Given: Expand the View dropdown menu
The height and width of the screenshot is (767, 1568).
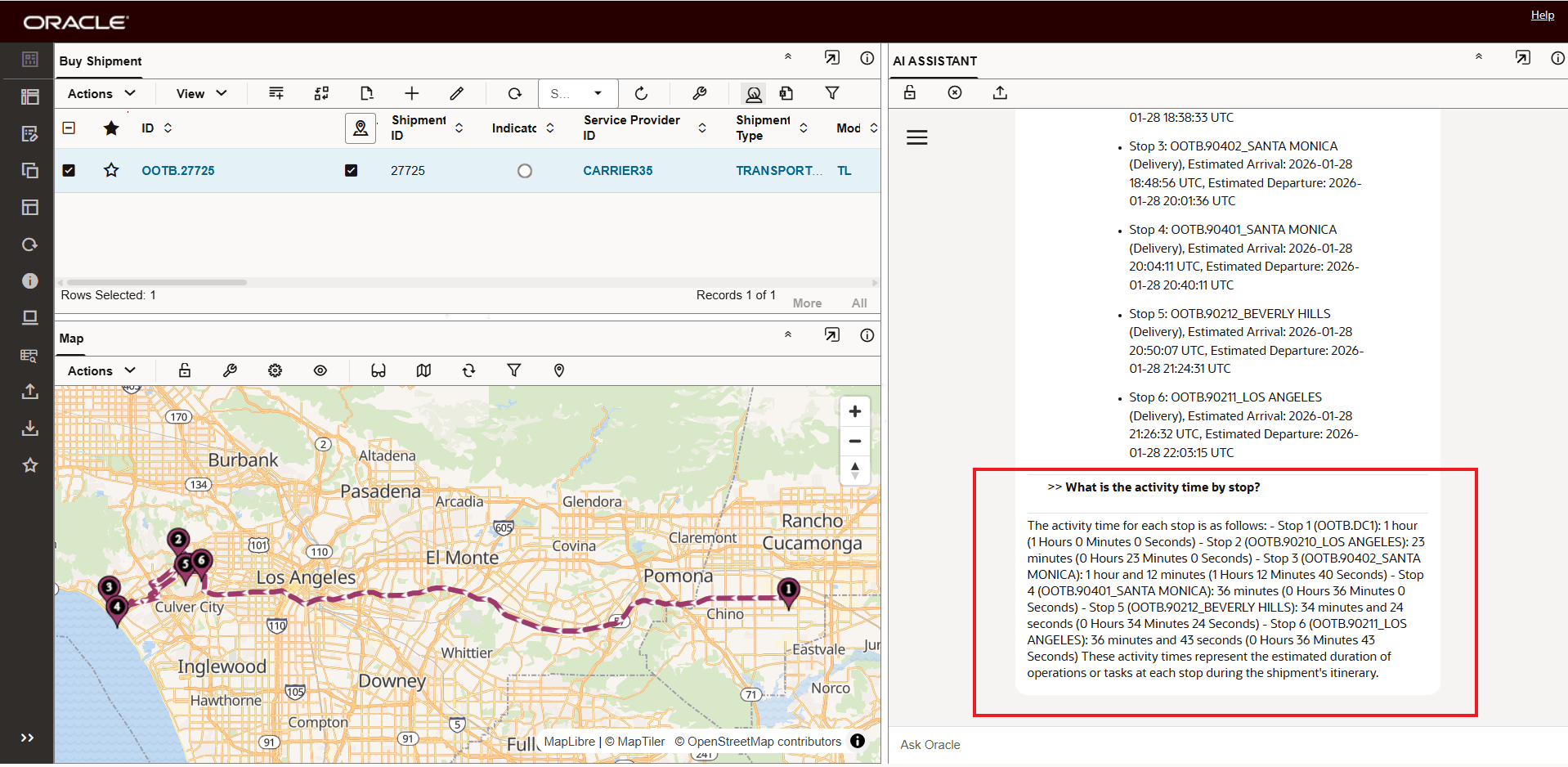Looking at the screenshot, I should click(201, 93).
